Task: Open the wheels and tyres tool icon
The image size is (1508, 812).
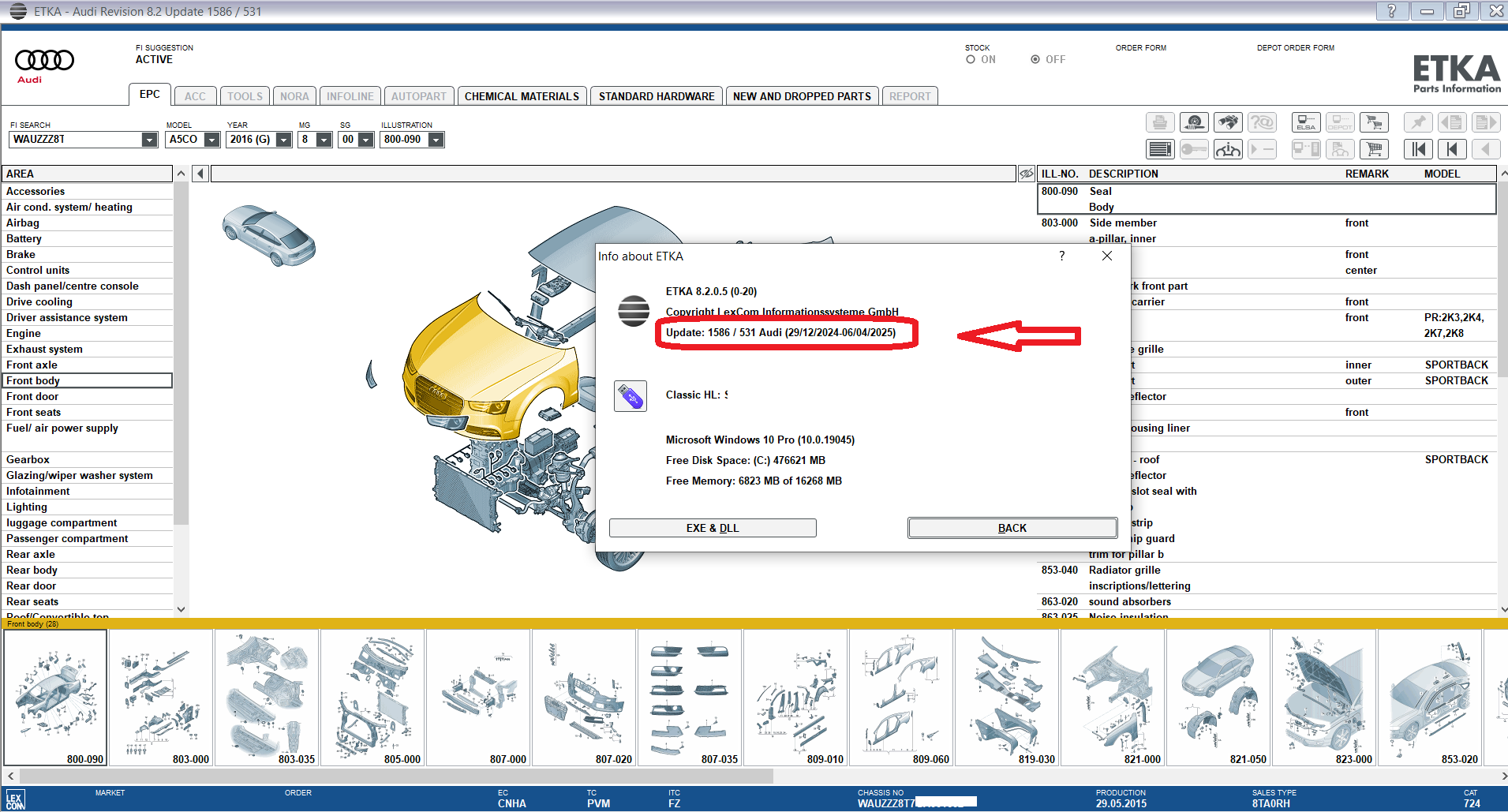Action: [x=1194, y=122]
